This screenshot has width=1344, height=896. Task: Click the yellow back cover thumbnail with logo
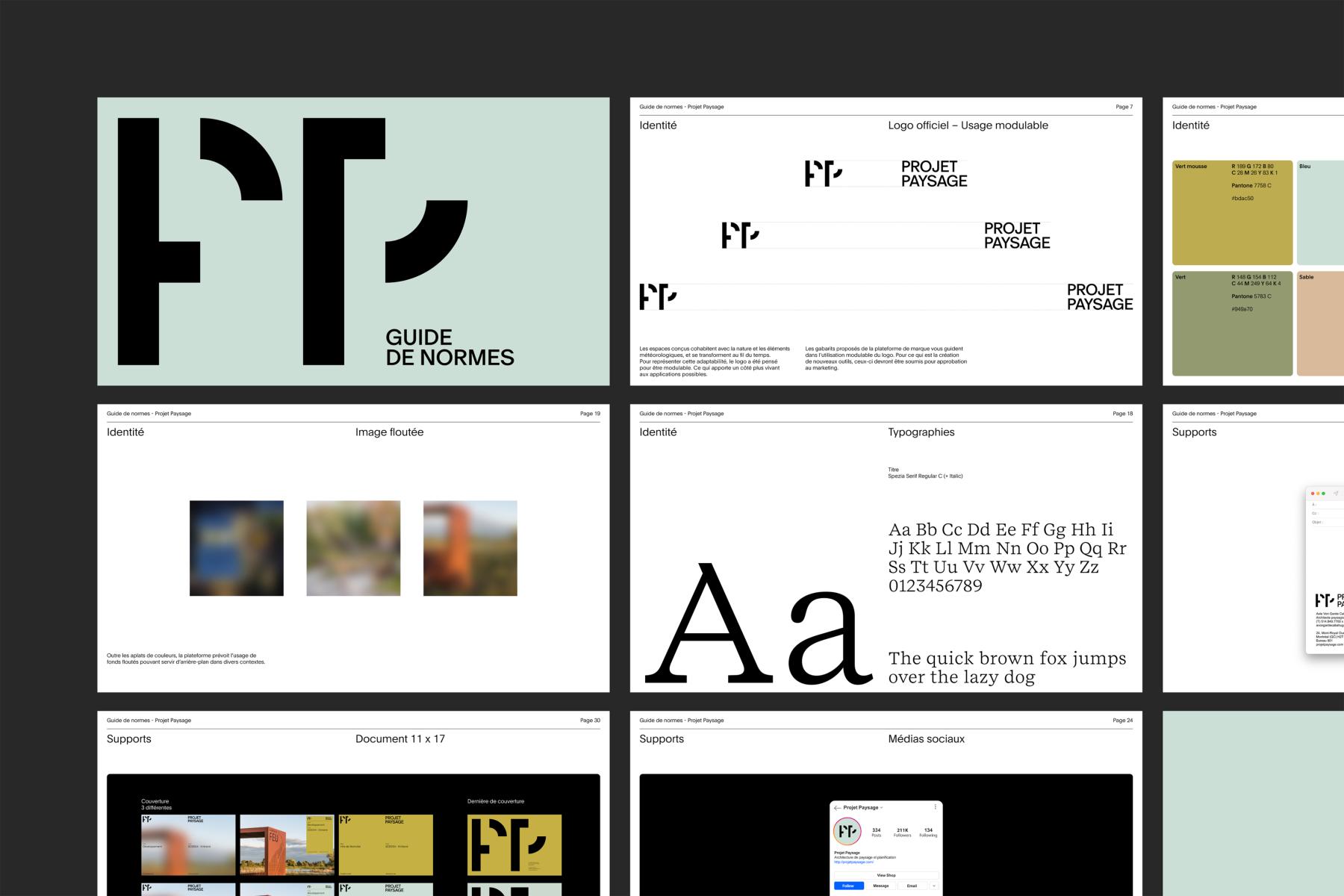(x=514, y=844)
